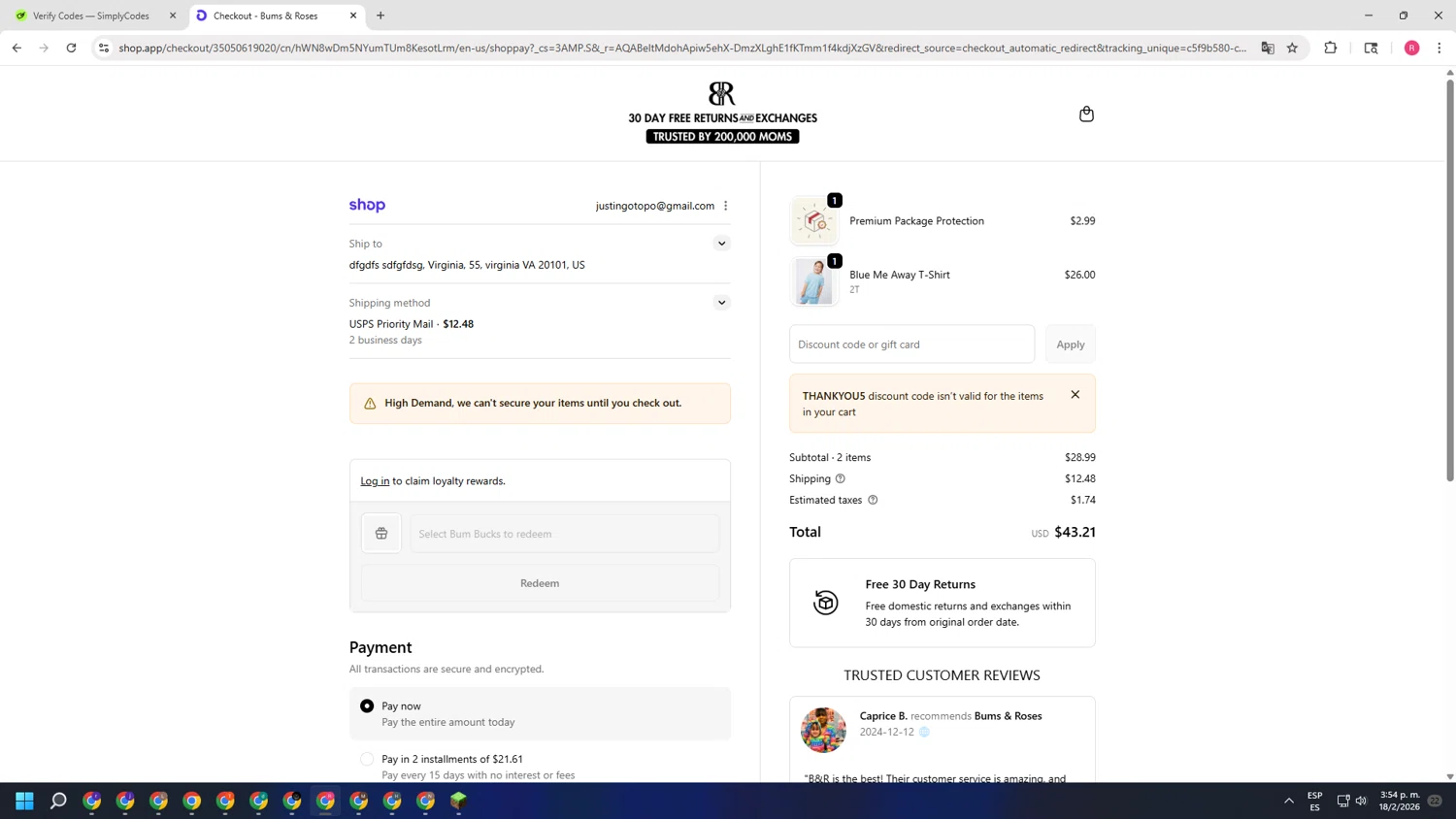This screenshot has width=1456, height=819.
Task: Click justingotopo@gmail.com email text
Action: (655, 206)
